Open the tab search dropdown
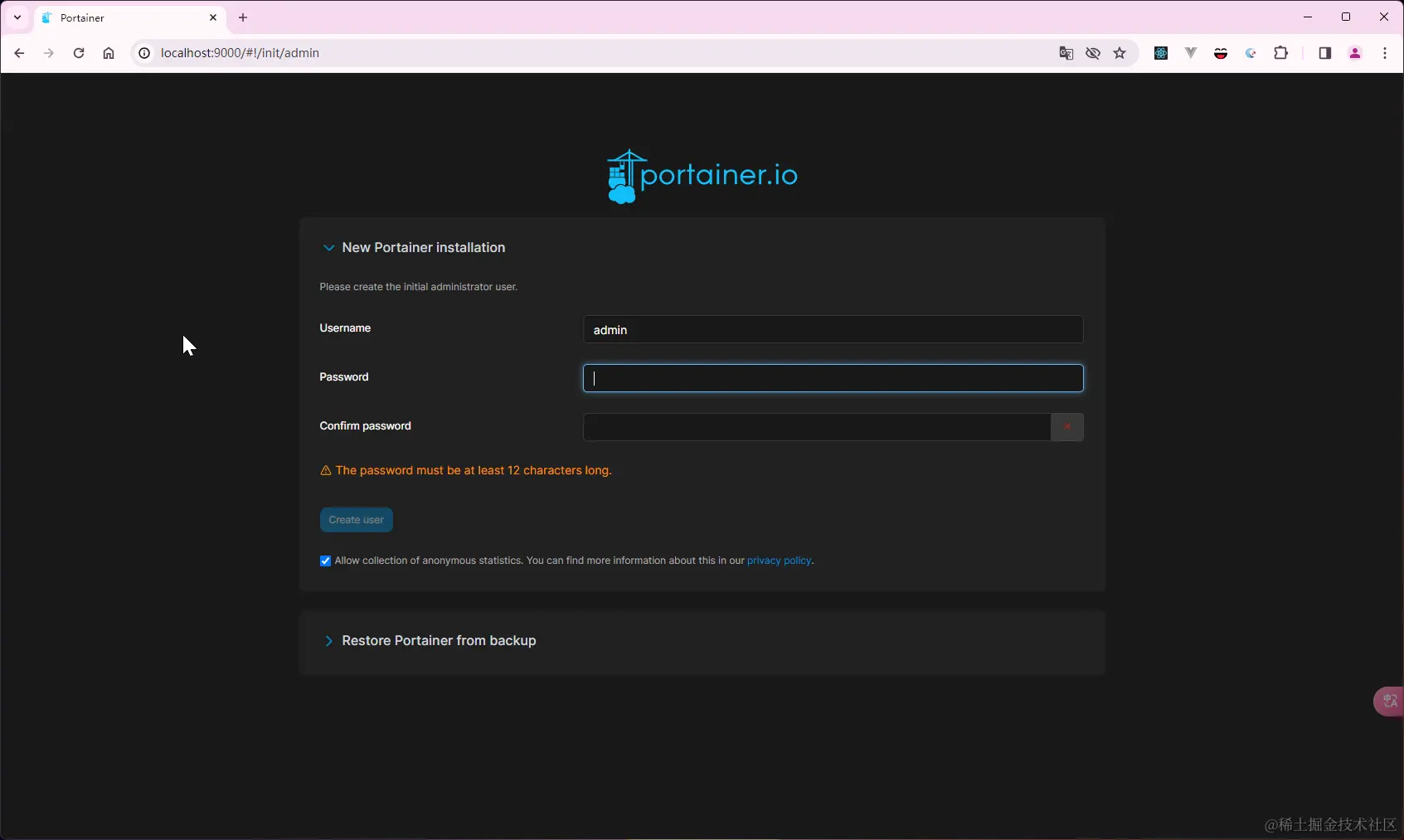 17,17
